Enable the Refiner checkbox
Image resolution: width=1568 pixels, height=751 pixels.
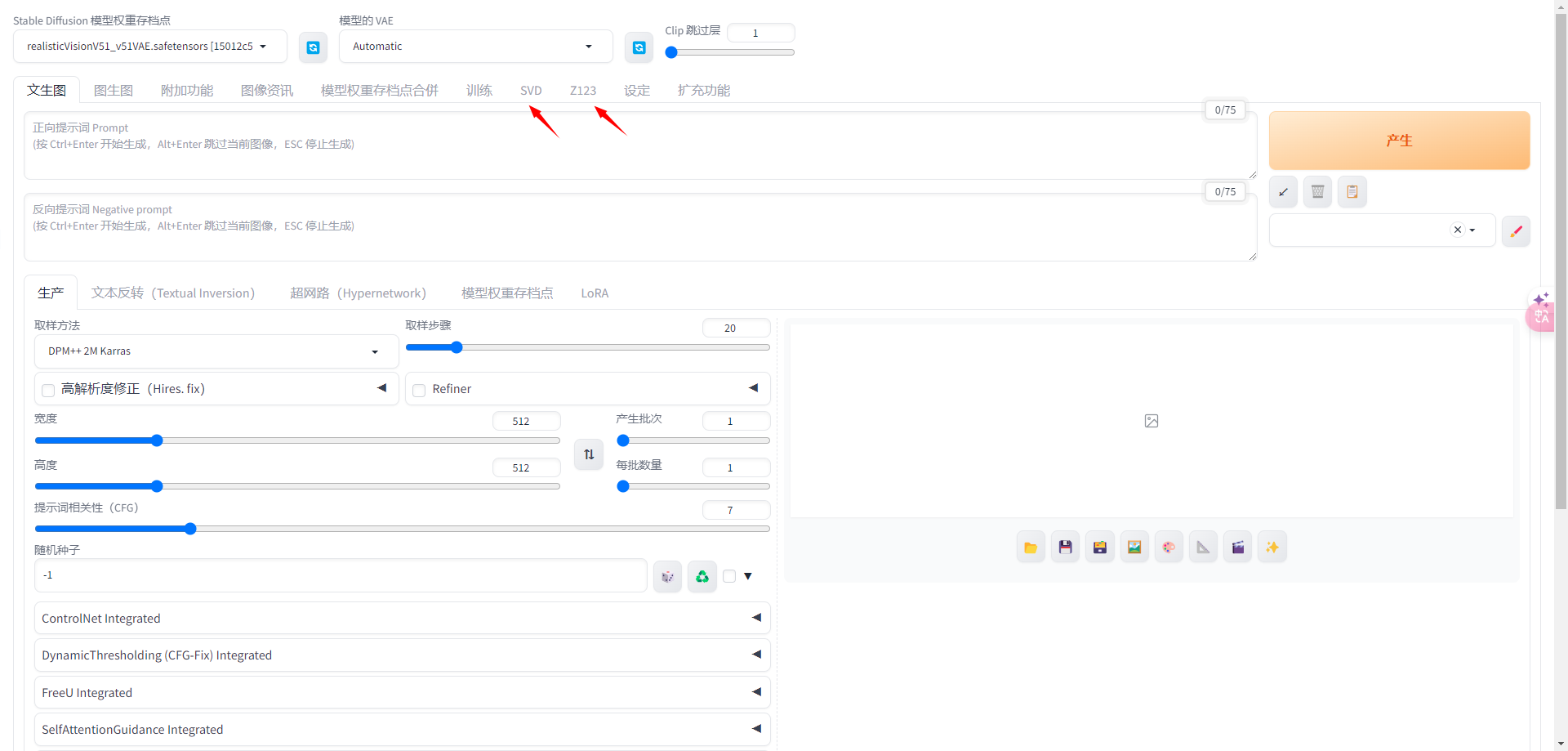pyautogui.click(x=419, y=390)
